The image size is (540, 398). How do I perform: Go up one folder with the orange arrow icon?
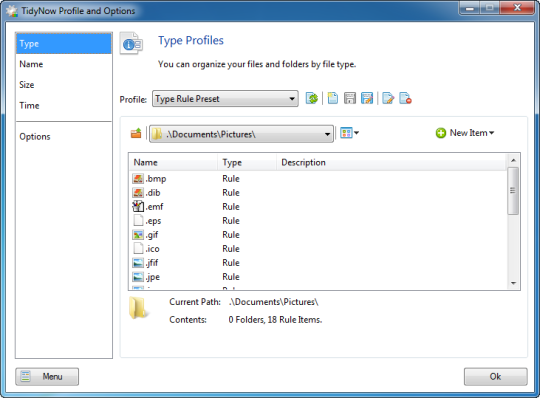tap(136, 133)
